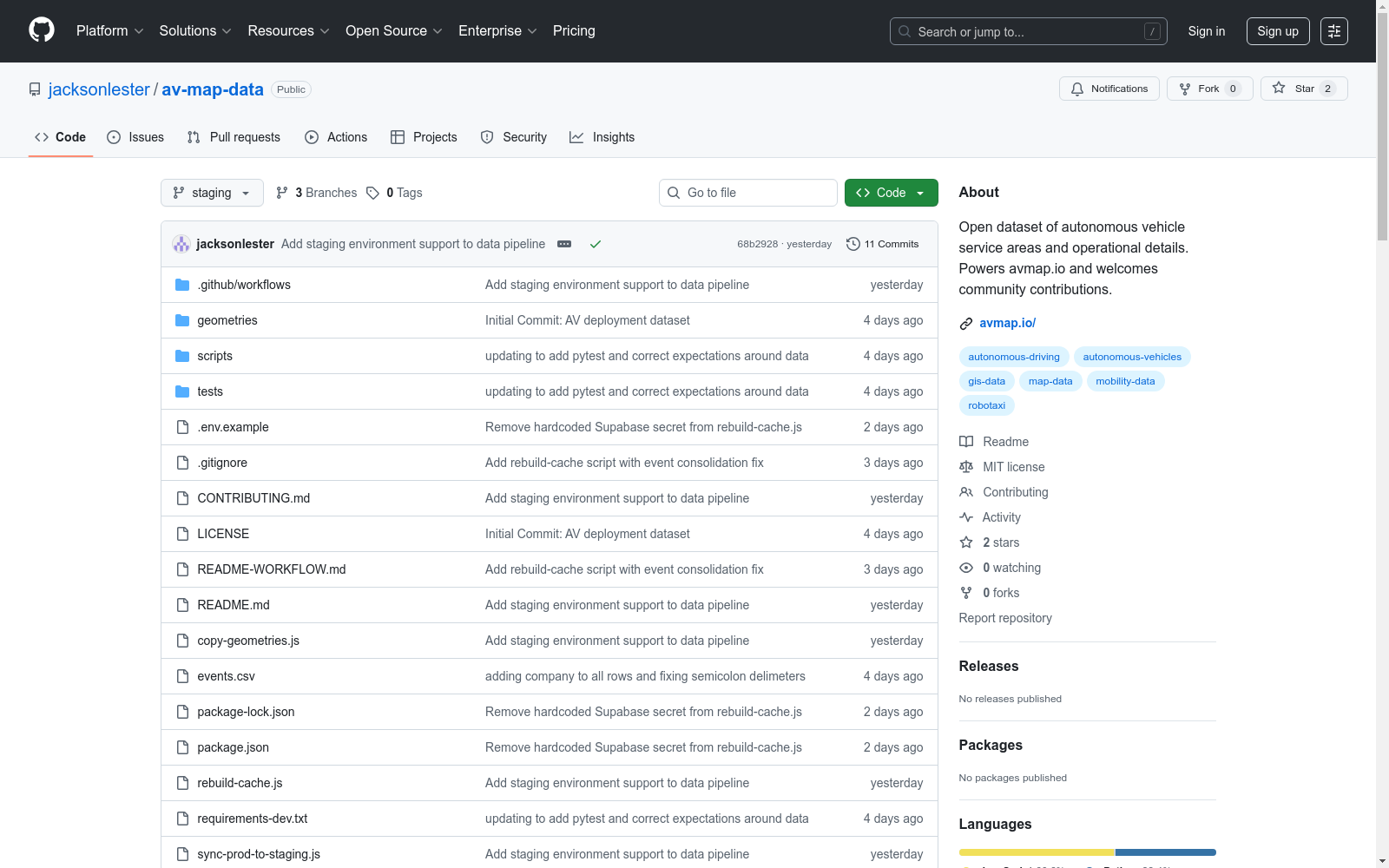The image size is (1389, 868).
Task: Click the book icon beside Readme
Action: (x=966, y=442)
